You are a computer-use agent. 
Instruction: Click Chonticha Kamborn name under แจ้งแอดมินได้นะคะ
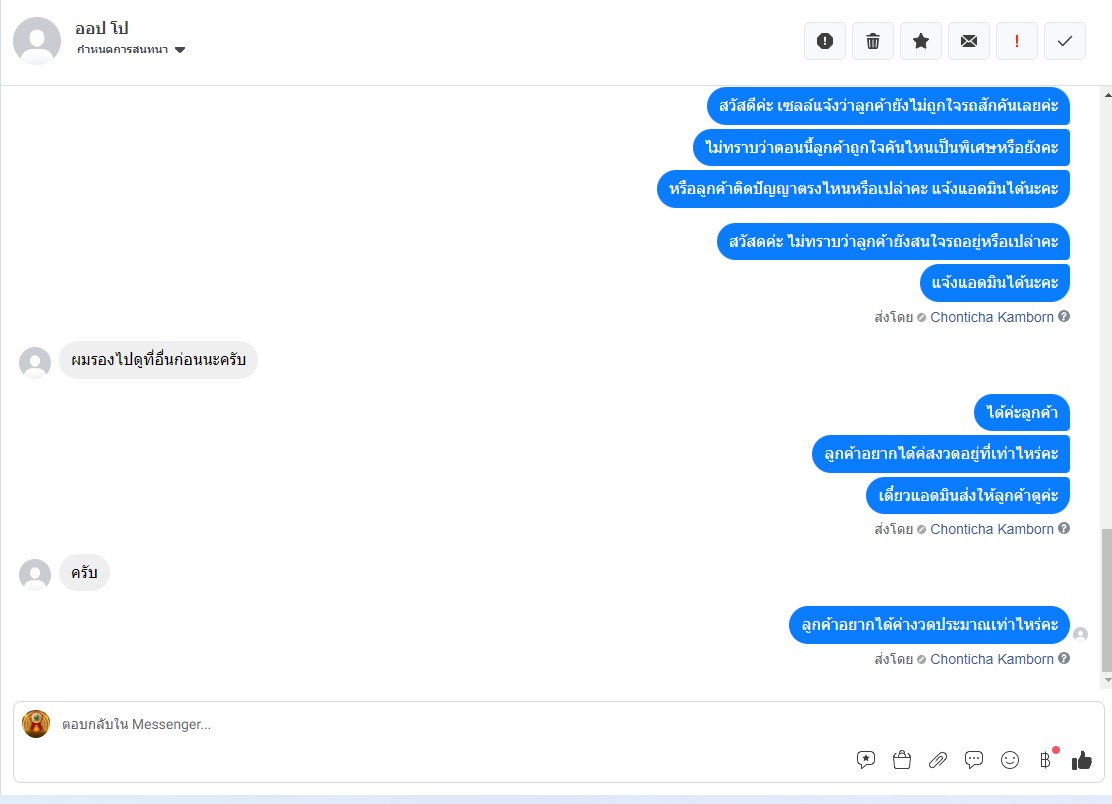point(991,317)
